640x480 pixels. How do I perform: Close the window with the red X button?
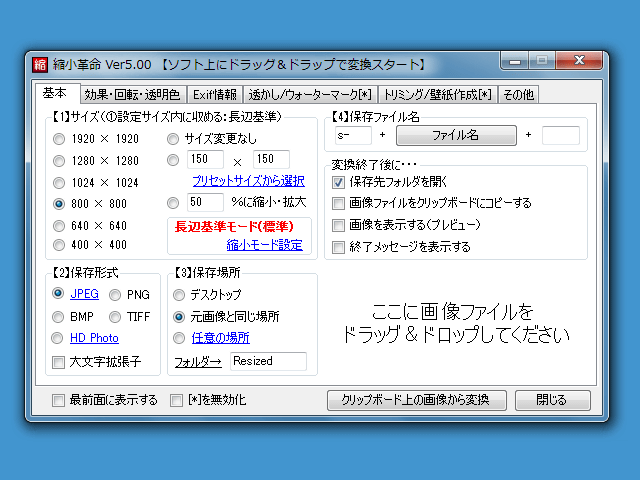(x=579, y=60)
